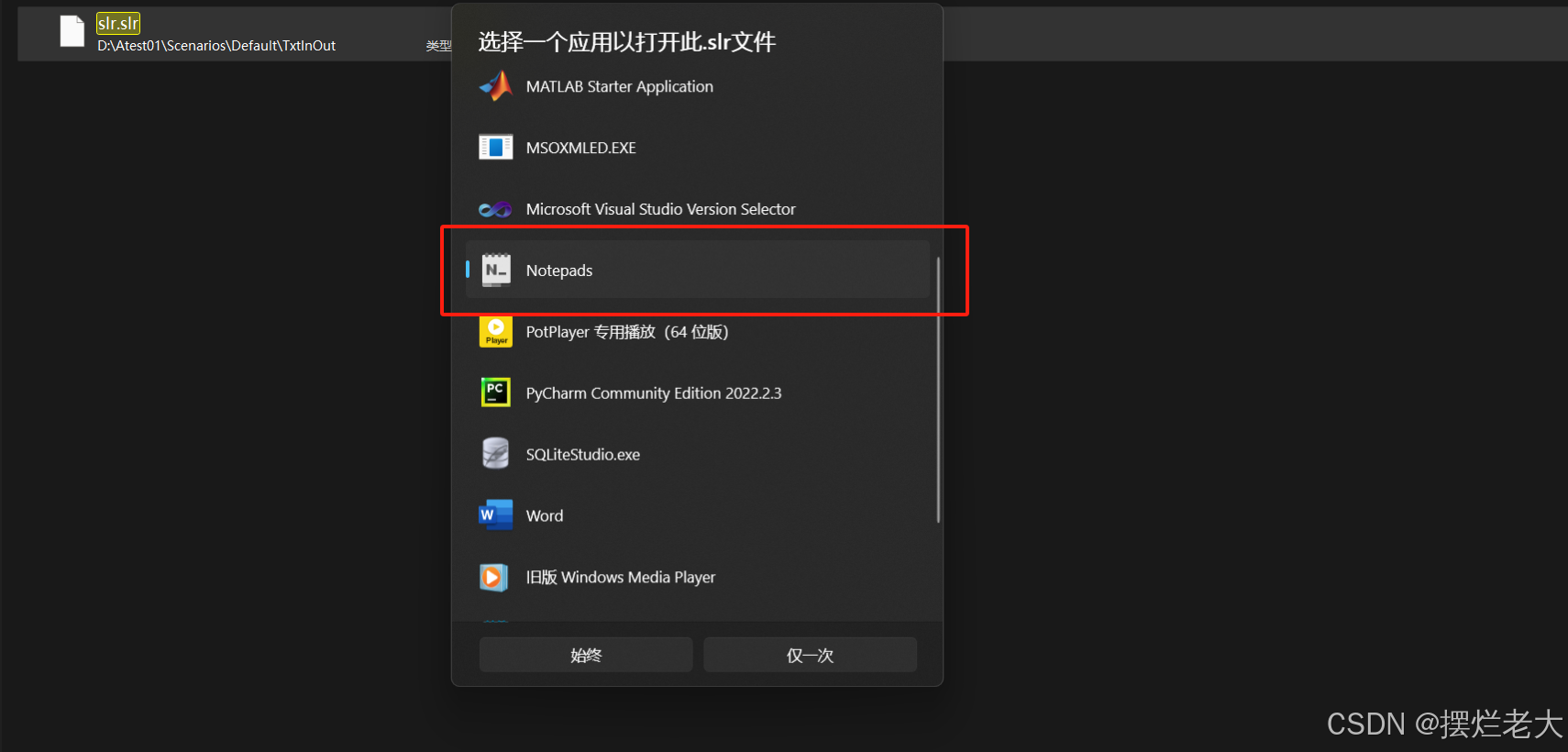Choose 旧版 Windows Media Player label

(x=621, y=578)
